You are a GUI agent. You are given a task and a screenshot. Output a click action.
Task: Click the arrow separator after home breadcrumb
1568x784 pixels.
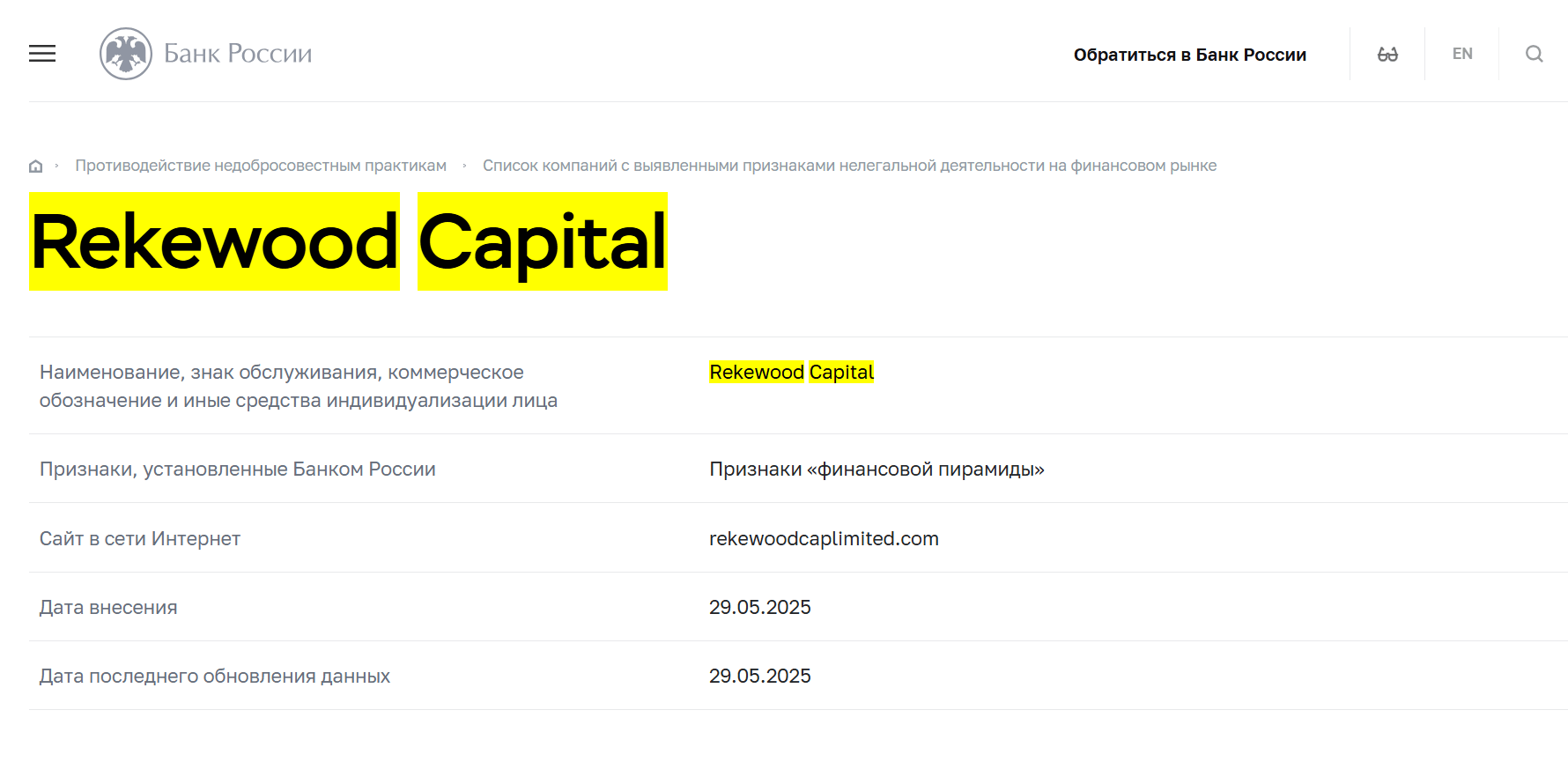coord(57,166)
